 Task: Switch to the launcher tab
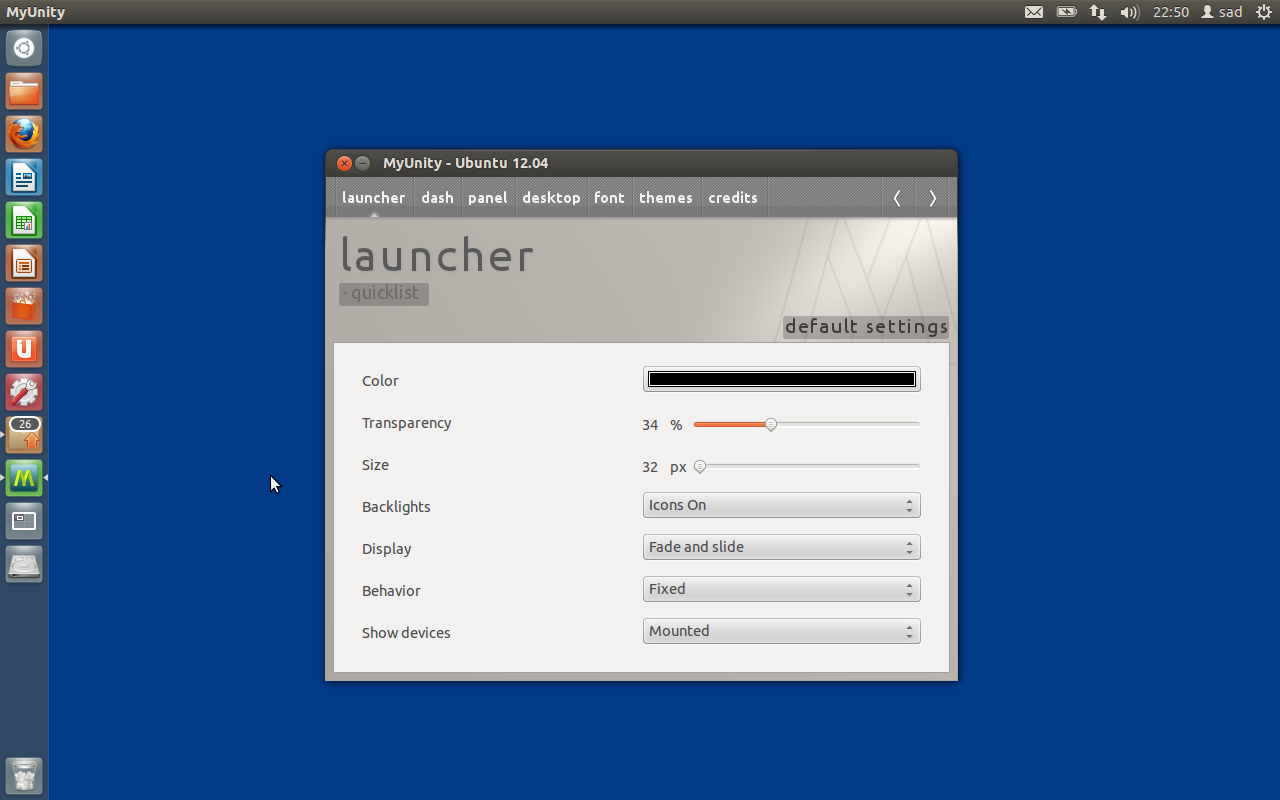point(373,198)
